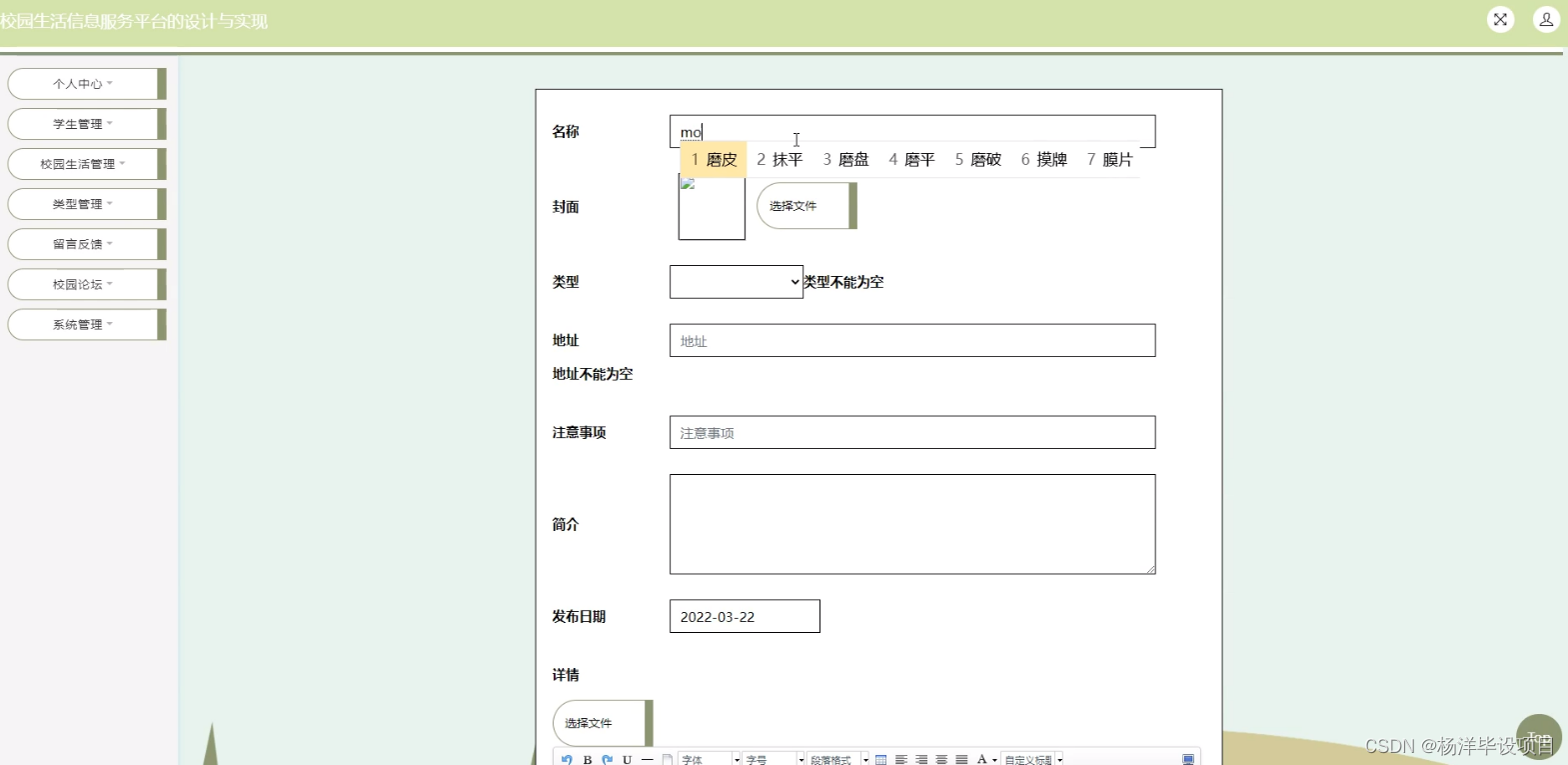1568x765 pixels.
Task: Open the user profile icon in header
Action: click(x=1546, y=19)
